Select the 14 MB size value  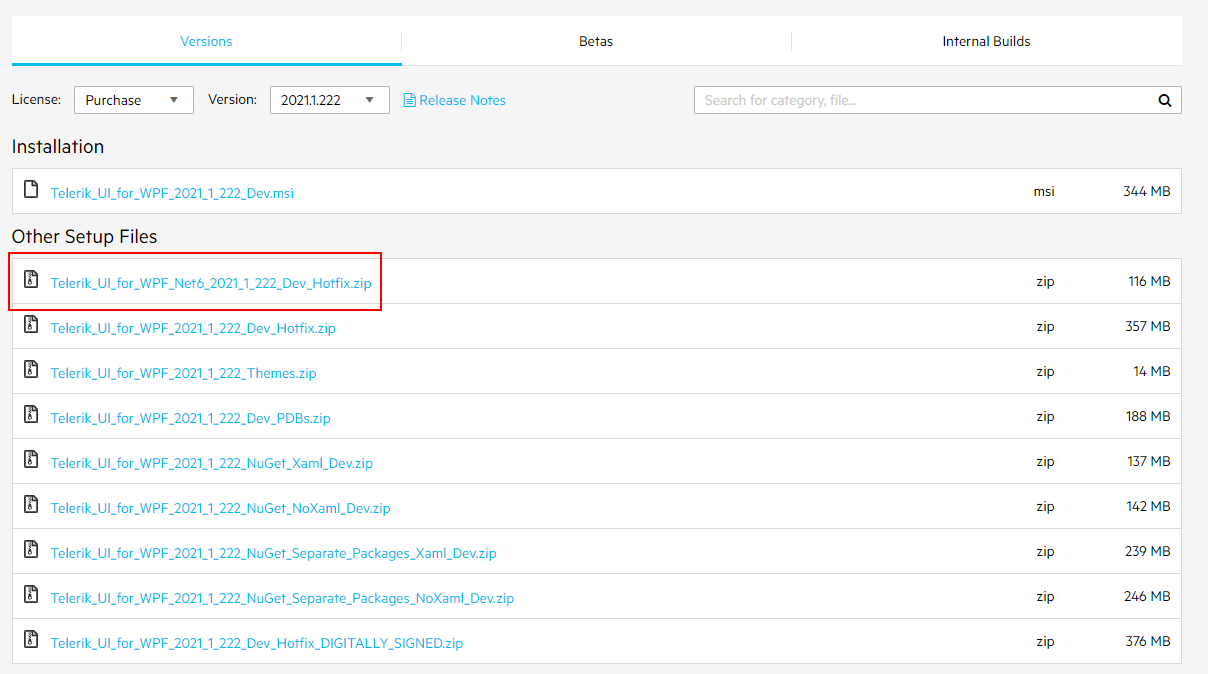pyautogui.click(x=1152, y=371)
